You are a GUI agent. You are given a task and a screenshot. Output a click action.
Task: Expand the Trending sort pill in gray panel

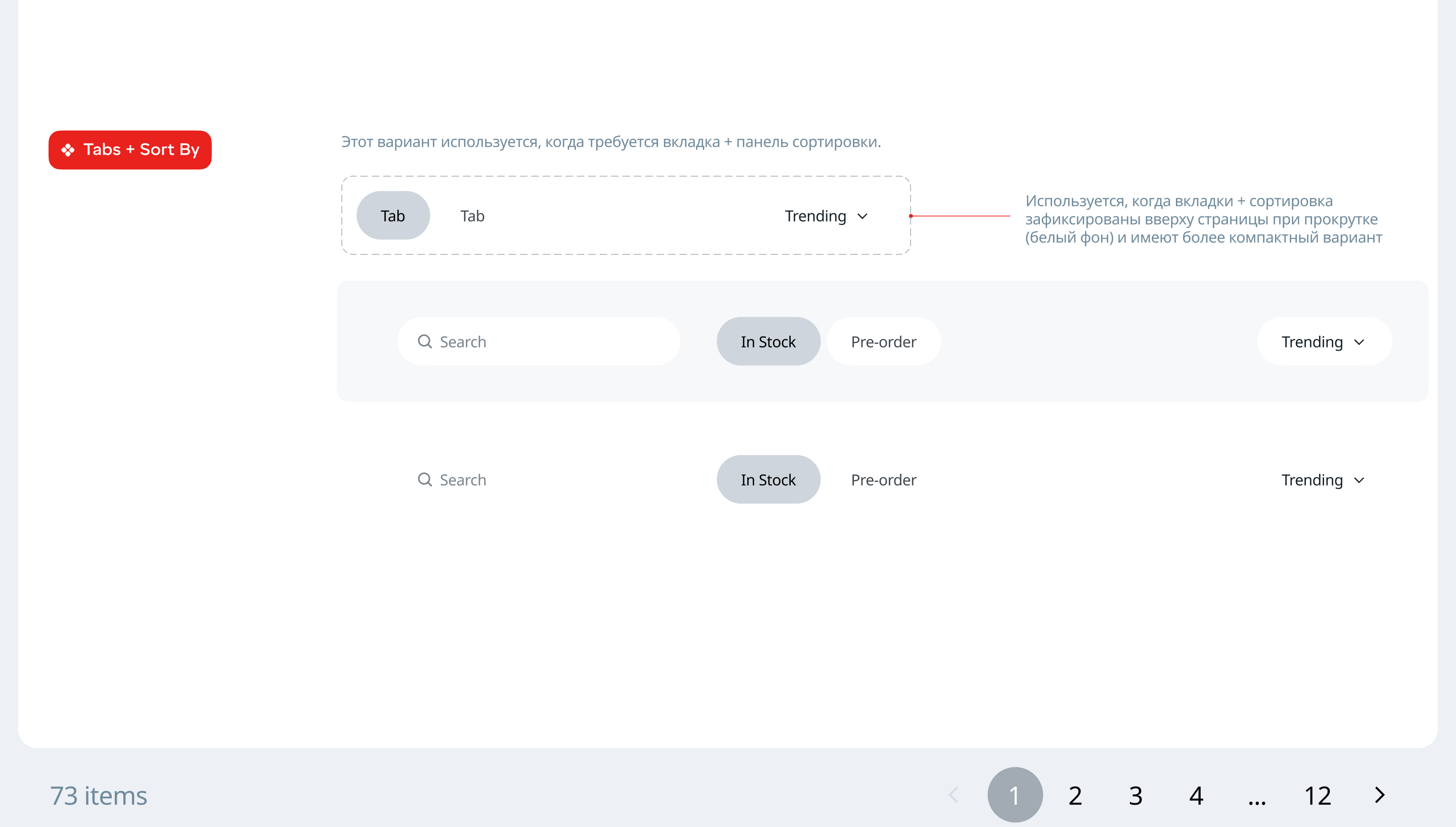(x=1324, y=342)
